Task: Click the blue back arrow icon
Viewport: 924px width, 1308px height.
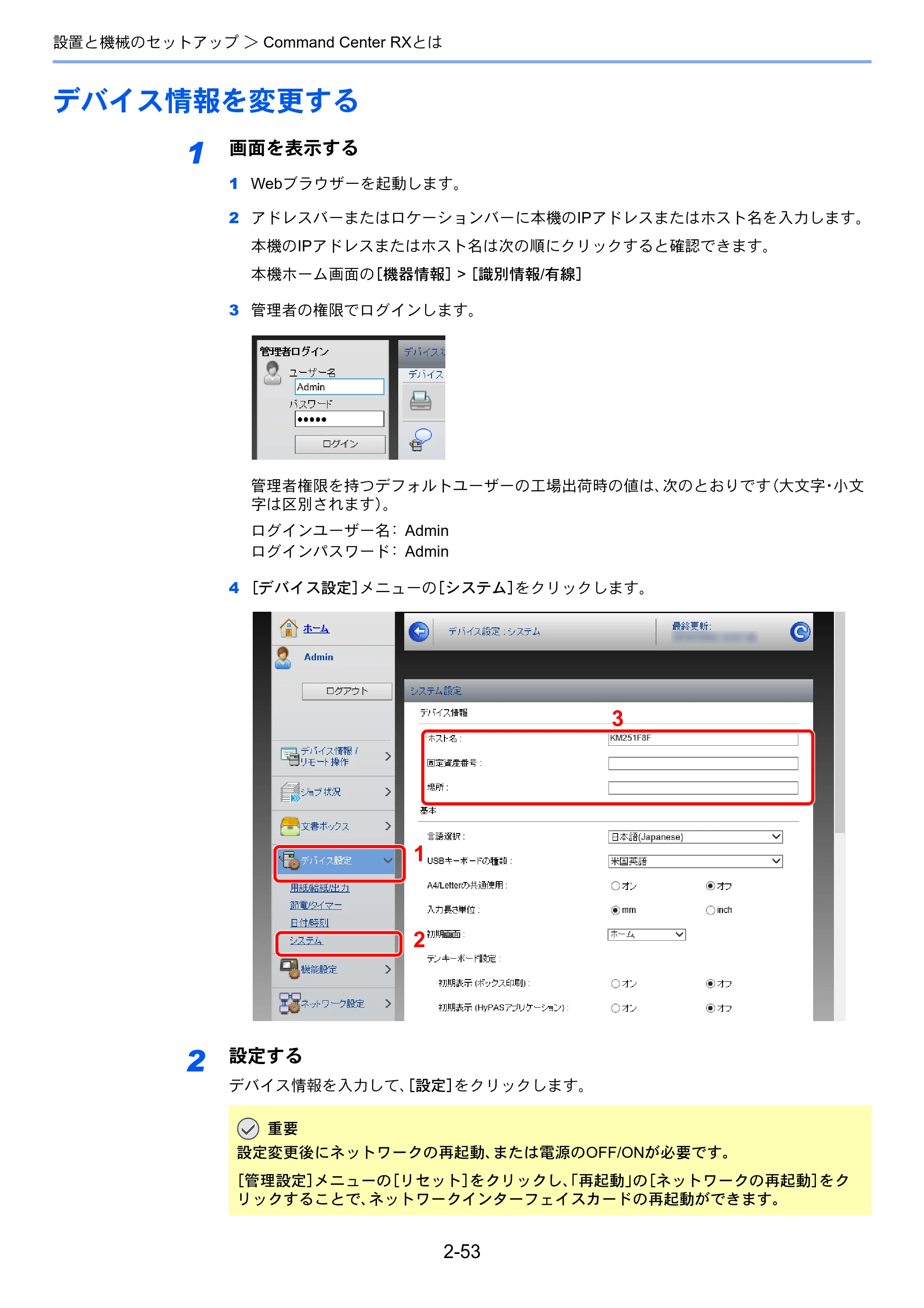Action: pyautogui.click(x=419, y=631)
